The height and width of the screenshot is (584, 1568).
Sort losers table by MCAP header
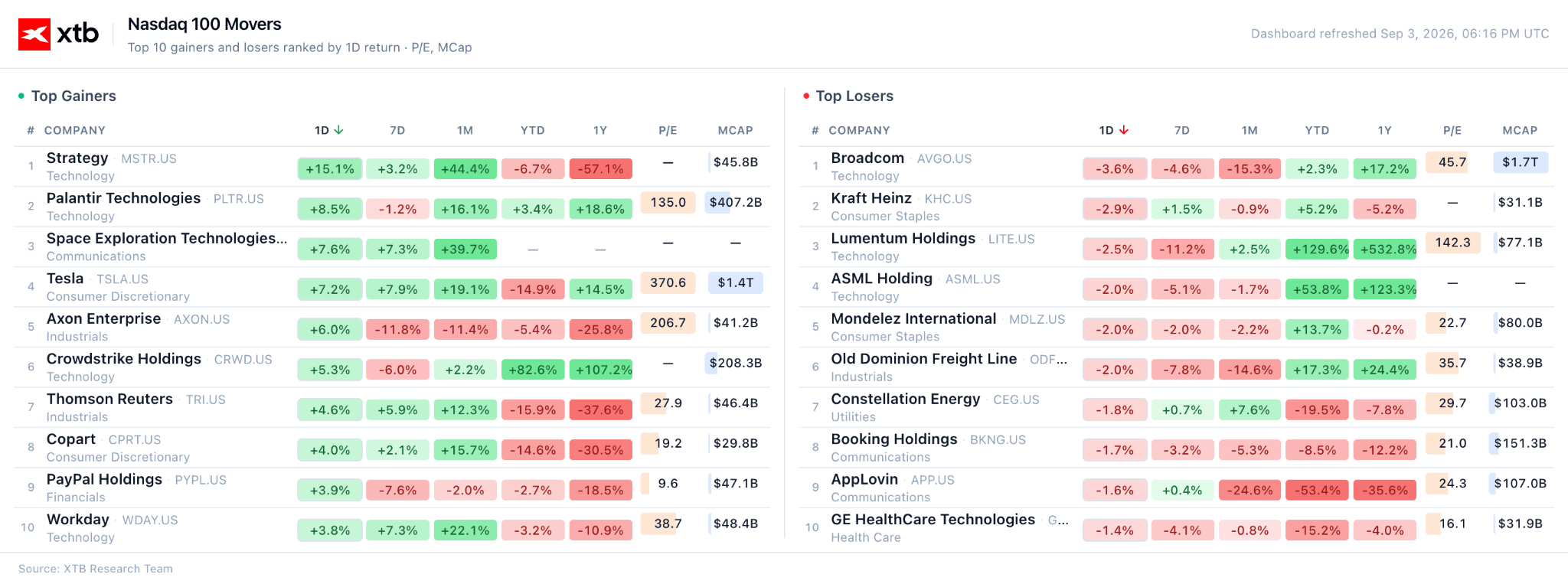[1520, 130]
